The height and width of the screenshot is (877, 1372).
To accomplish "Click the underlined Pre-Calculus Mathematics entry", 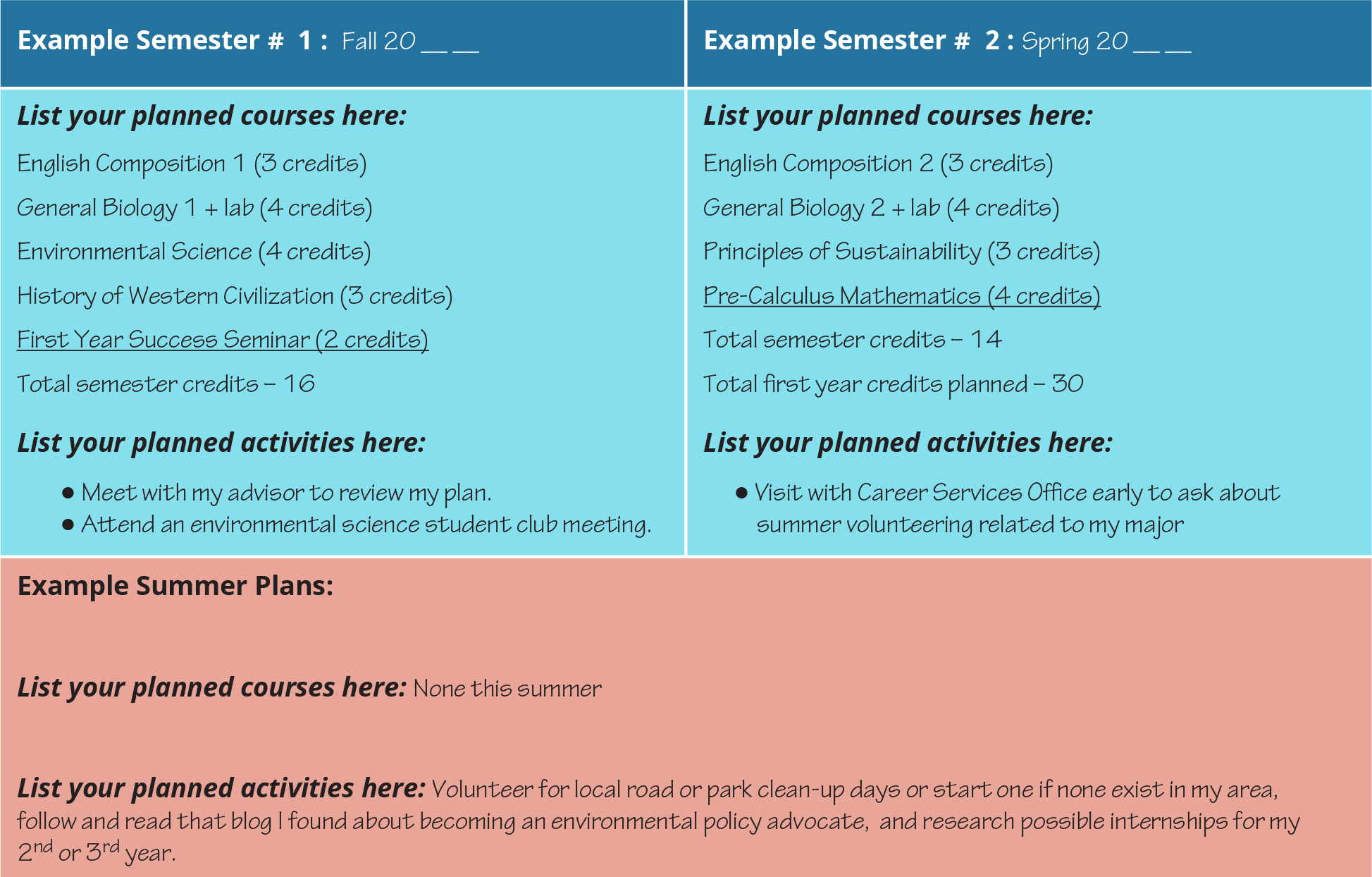I will pyautogui.click(x=901, y=296).
